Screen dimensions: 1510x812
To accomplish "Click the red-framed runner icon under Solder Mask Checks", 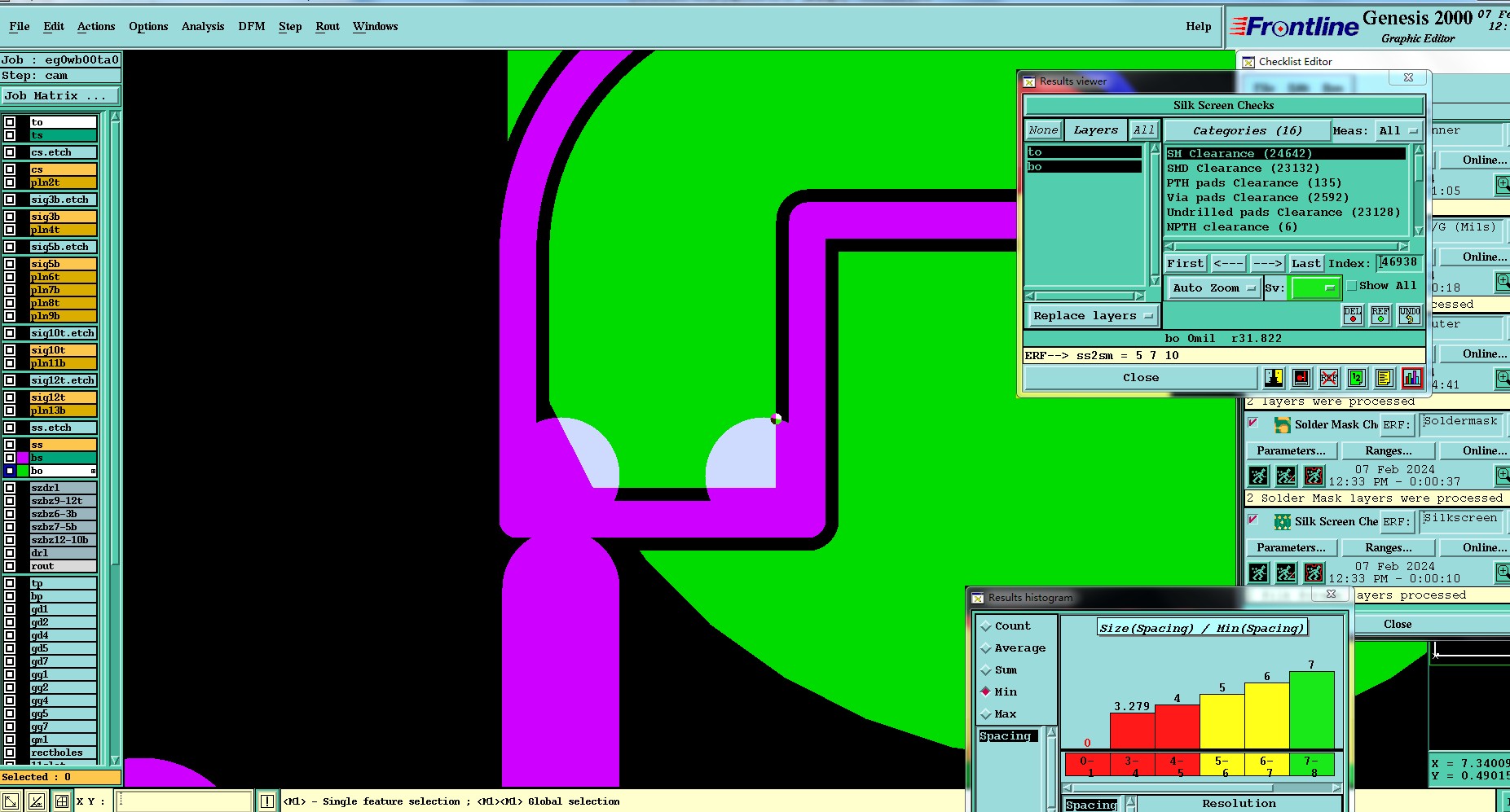I will tap(1314, 476).
